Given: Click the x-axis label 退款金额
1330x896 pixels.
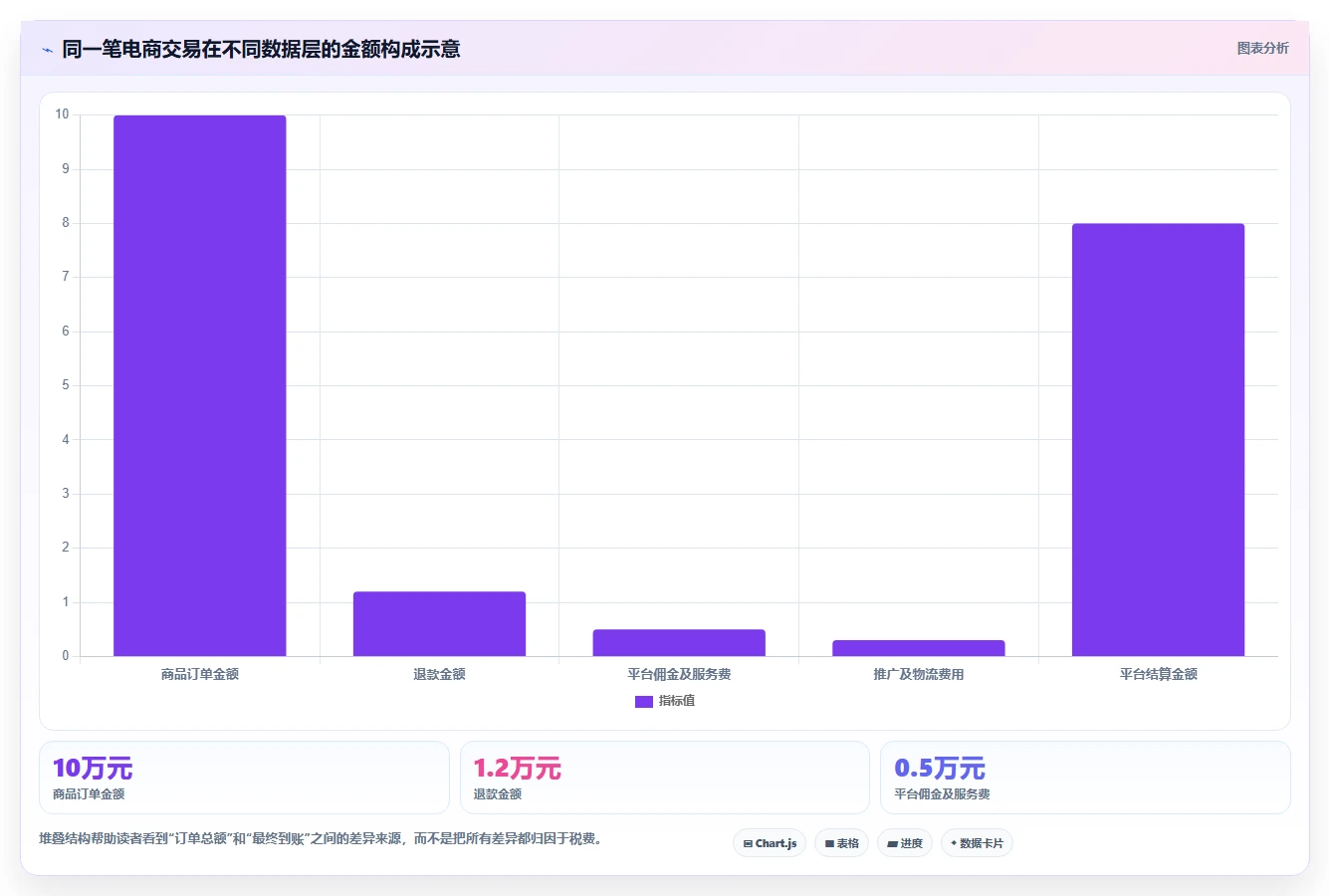Looking at the screenshot, I should 439,674.
